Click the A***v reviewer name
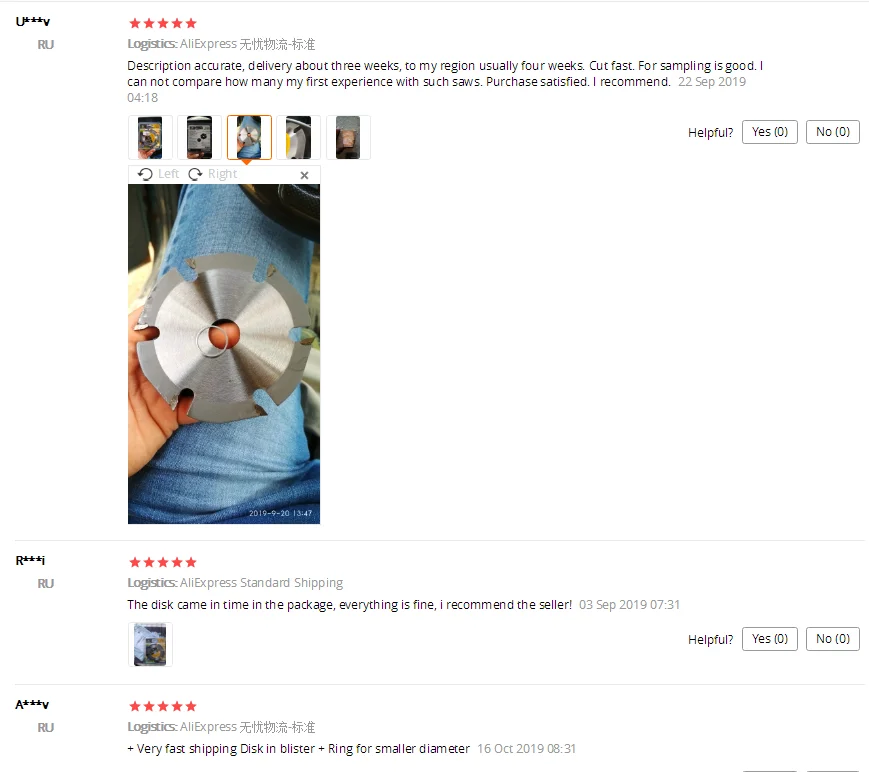This screenshot has width=869, height=772. [32, 704]
